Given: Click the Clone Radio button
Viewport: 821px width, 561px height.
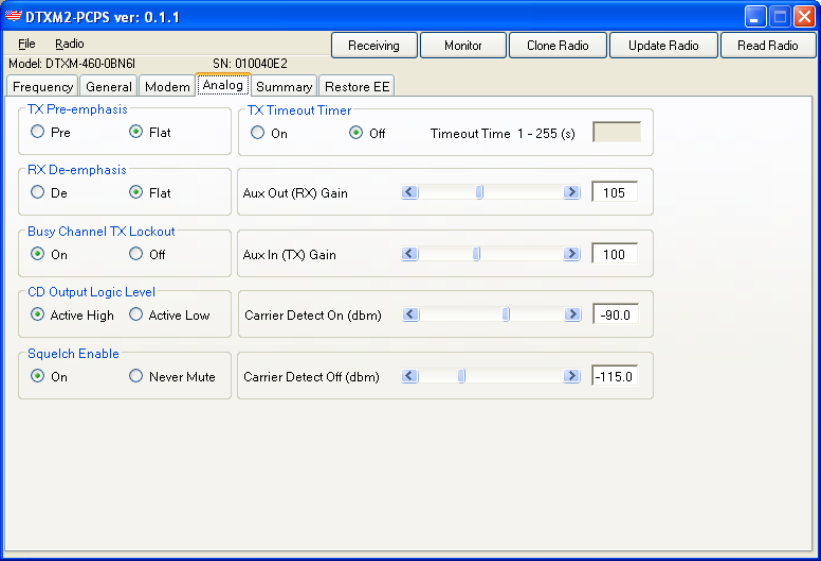Looking at the screenshot, I should tap(558, 46).
